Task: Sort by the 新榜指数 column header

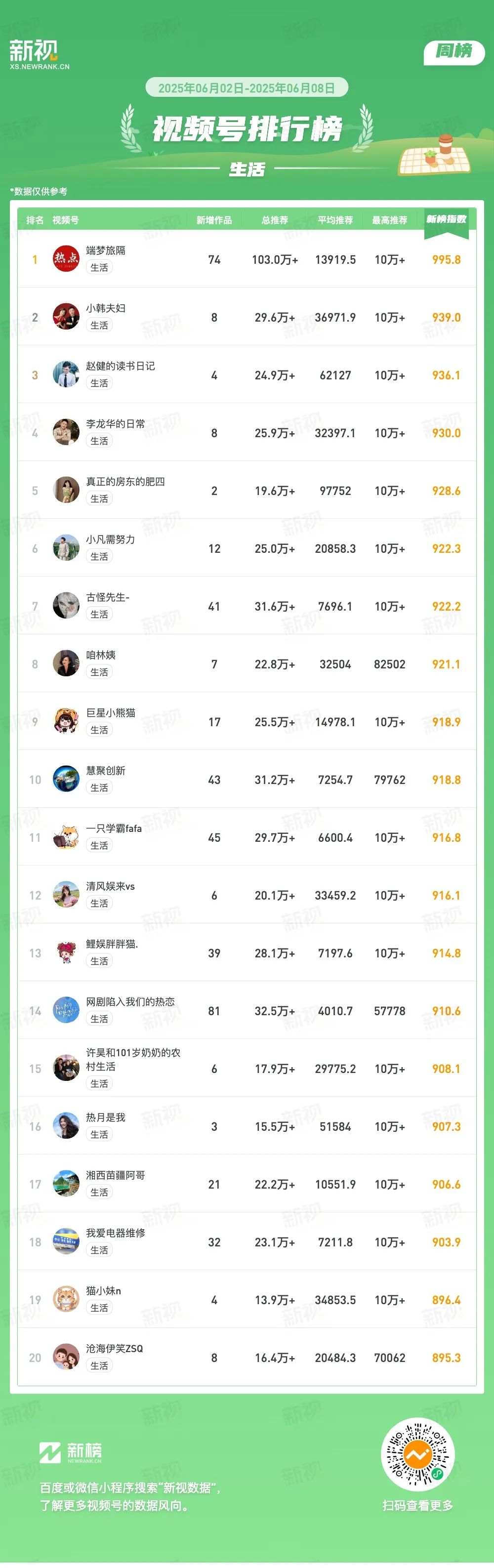Action: [x=446, y=219]
